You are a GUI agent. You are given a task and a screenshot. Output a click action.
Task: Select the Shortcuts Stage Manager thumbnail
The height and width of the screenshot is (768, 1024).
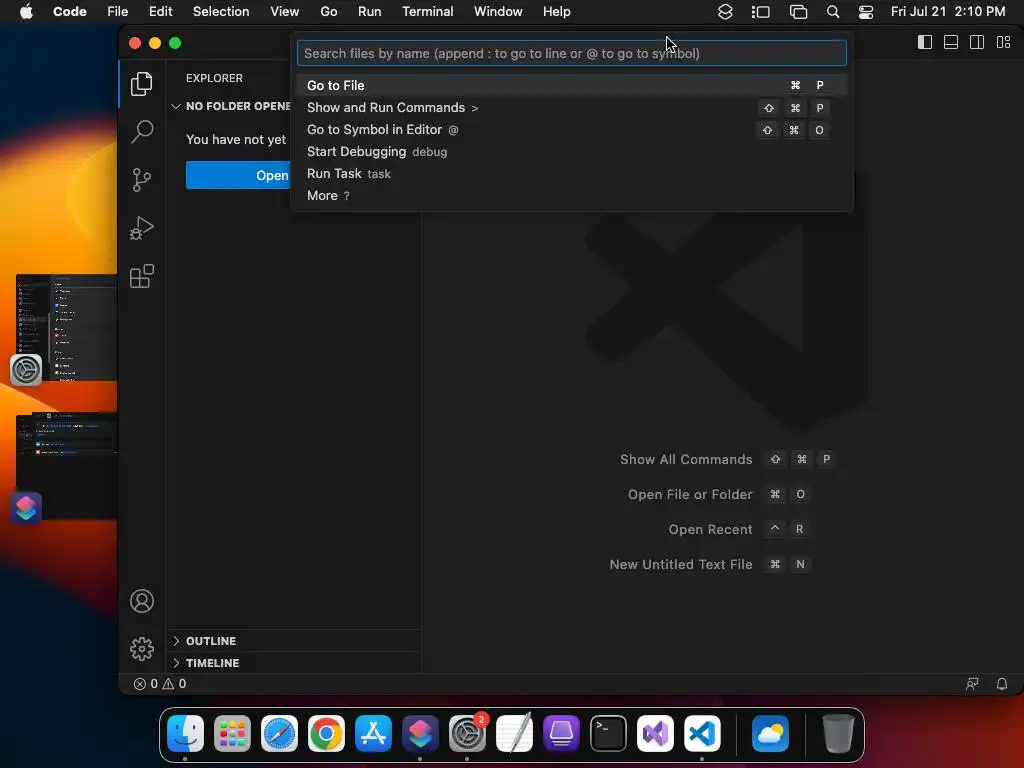[x=66, y=466]
